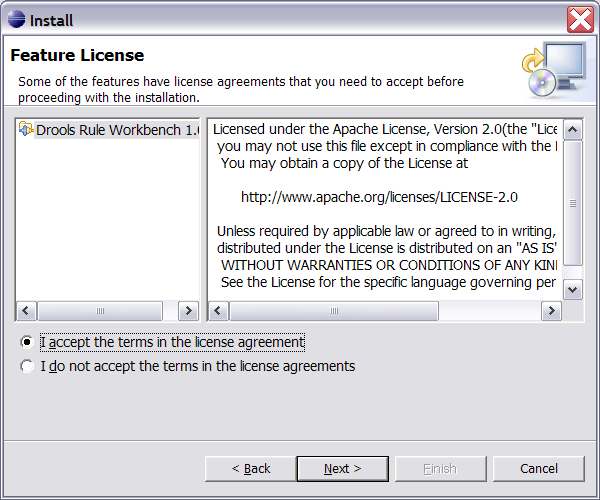Click the feature list horizontal scrollbar thumb
Screen dimensions: 600x500
[108, 311]
